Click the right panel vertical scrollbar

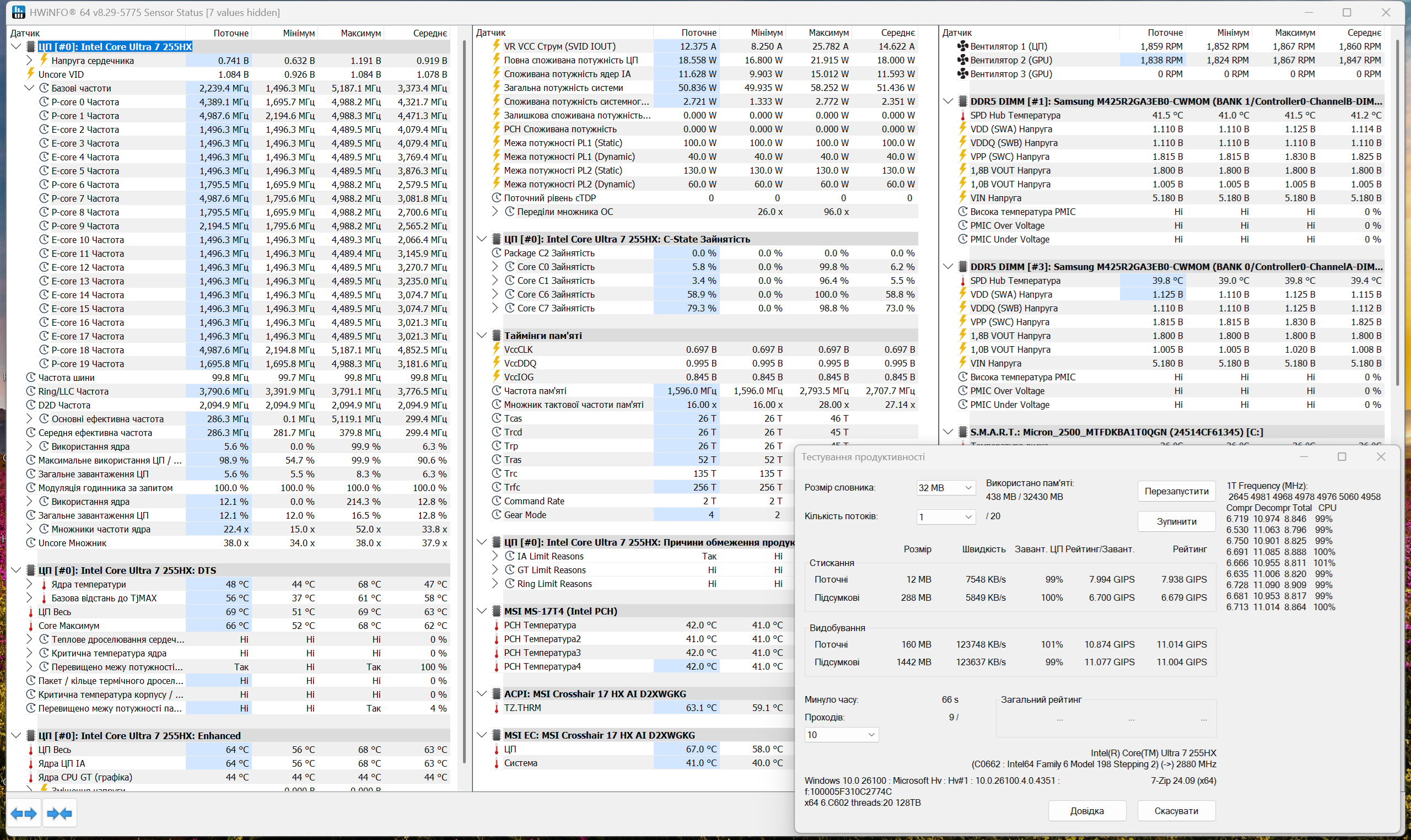1396,215
